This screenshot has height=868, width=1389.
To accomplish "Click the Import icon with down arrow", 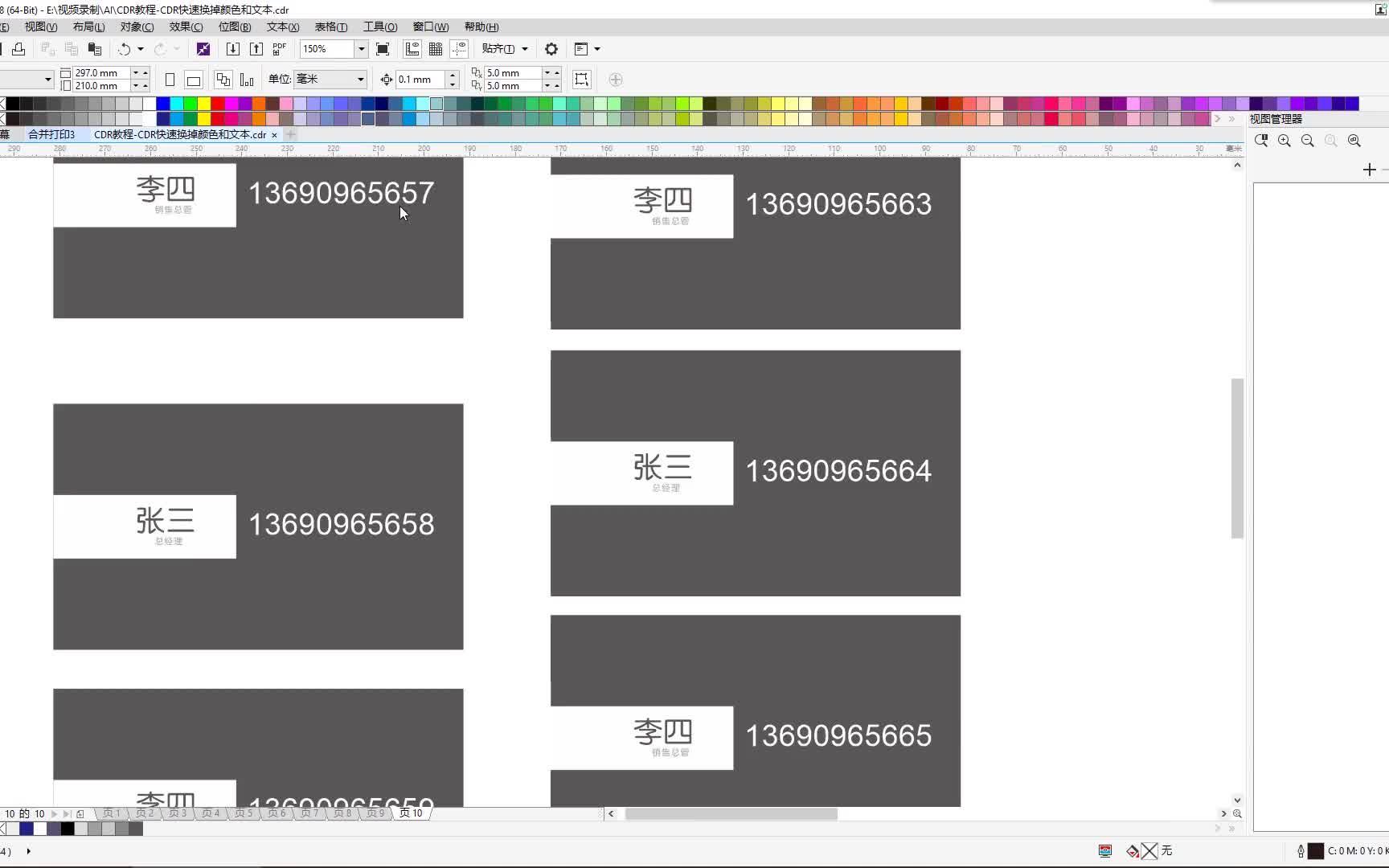I will click(233, 49).
